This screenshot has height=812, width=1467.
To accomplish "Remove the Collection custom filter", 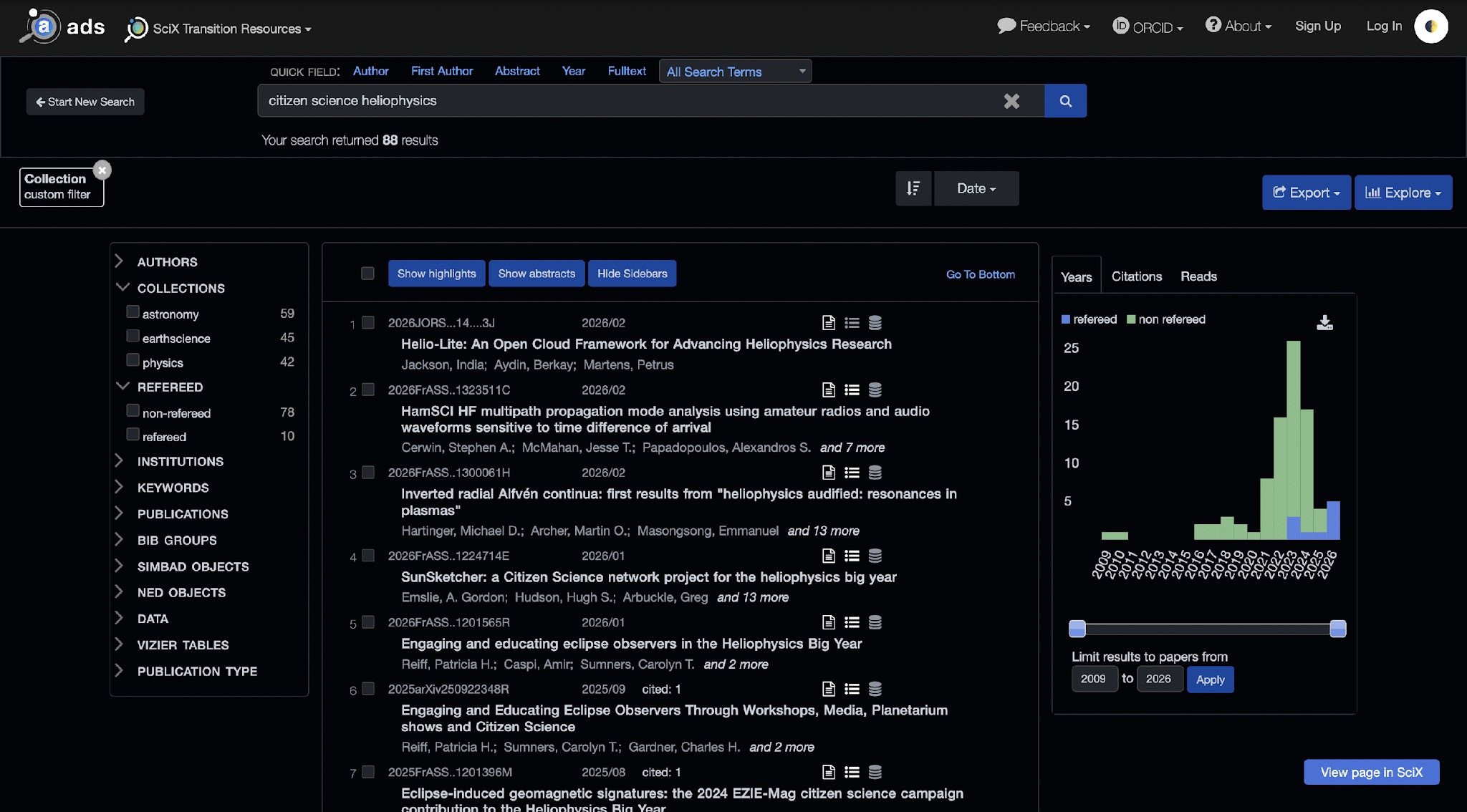I will 102,170.
